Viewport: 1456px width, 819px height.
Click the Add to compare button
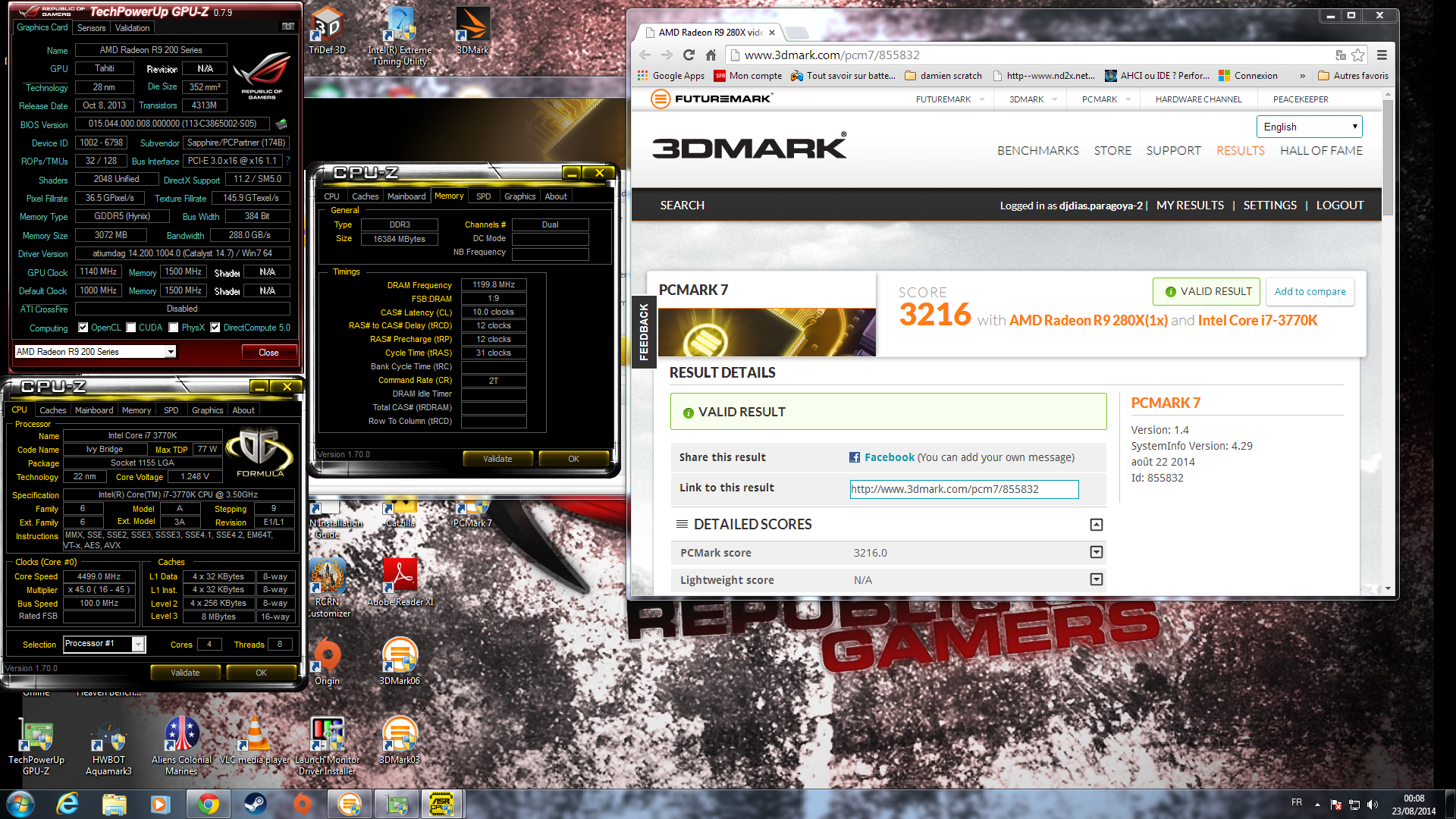tap(1310, 291)
